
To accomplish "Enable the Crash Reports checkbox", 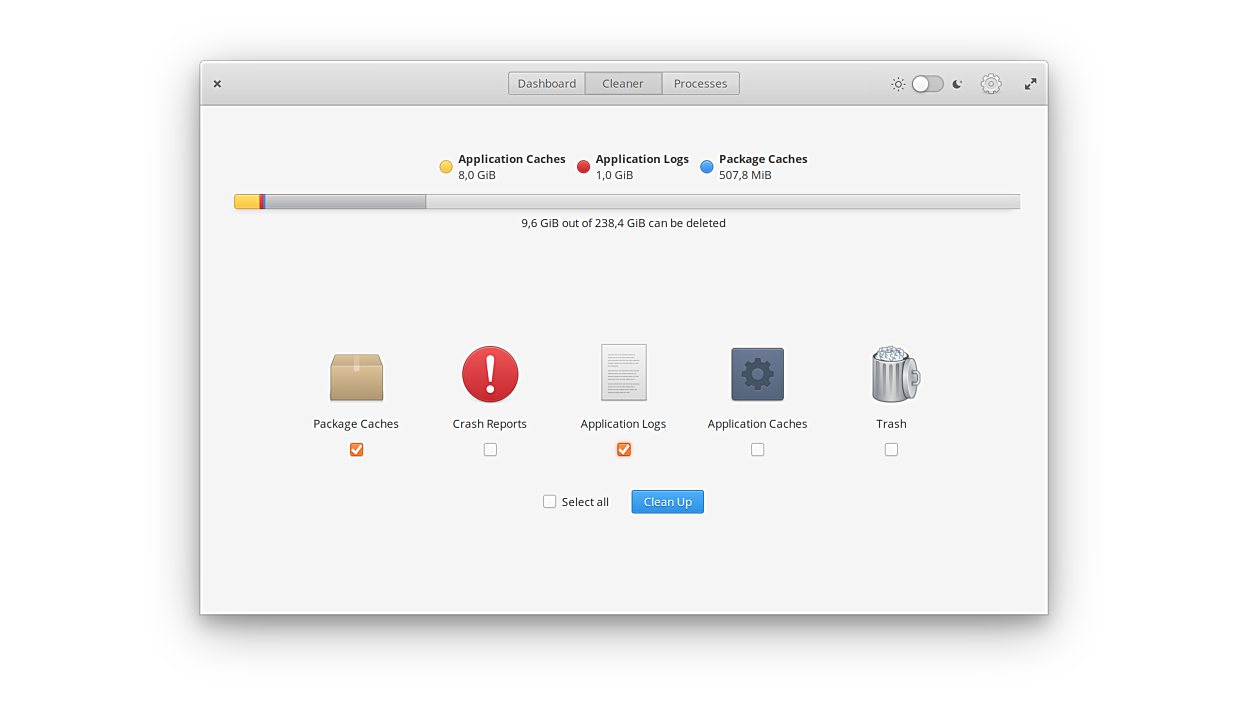I will tap(490, 450).
